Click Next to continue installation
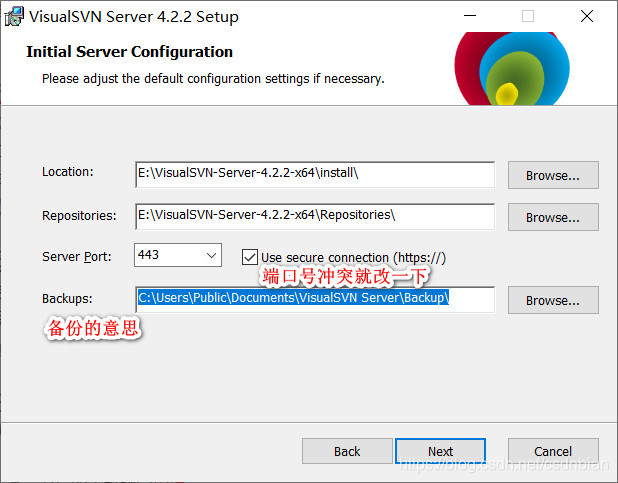The height and width of the screenshot is (483, 618). point(441,451)
